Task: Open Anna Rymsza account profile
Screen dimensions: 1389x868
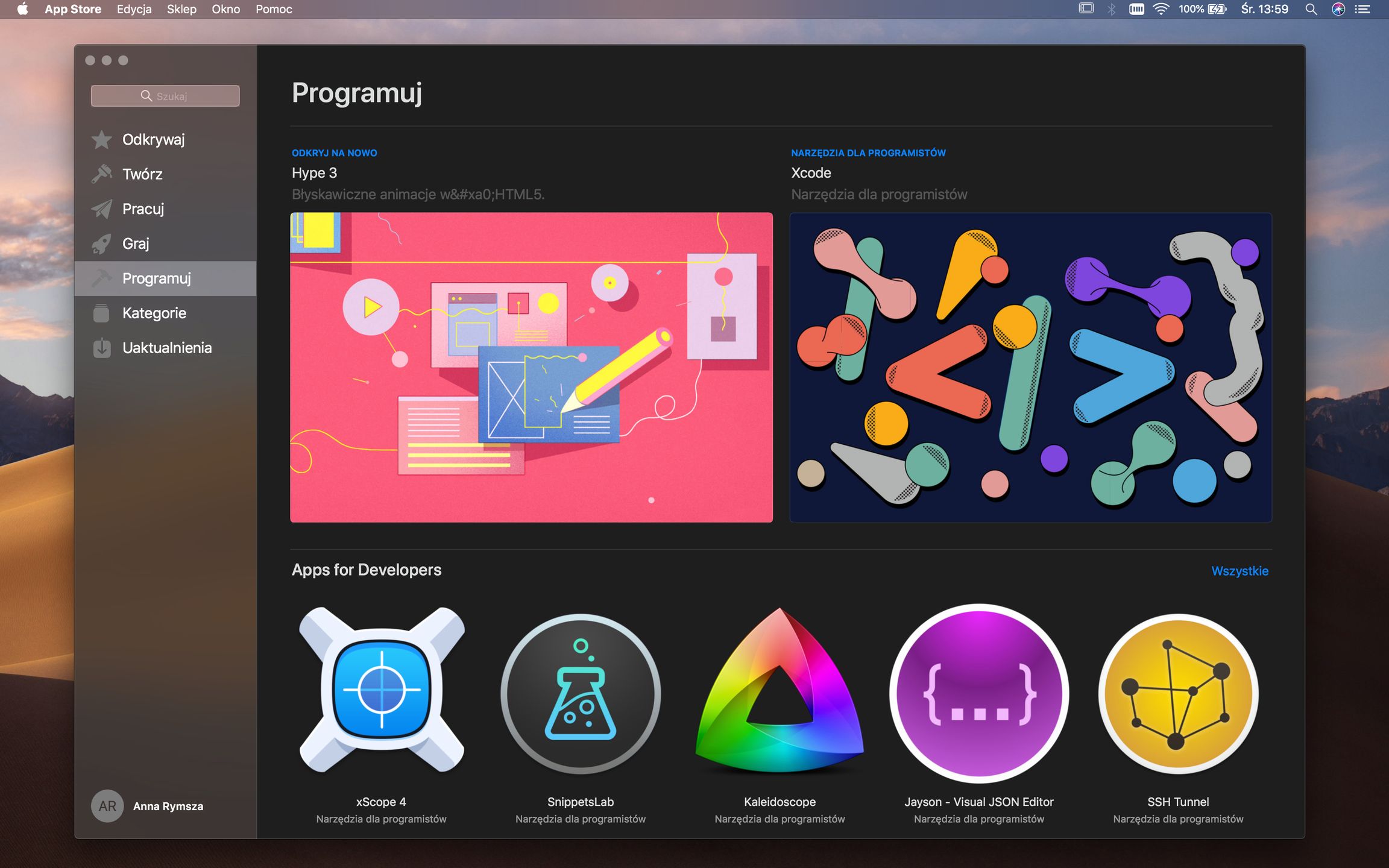Action: point(148,806)
